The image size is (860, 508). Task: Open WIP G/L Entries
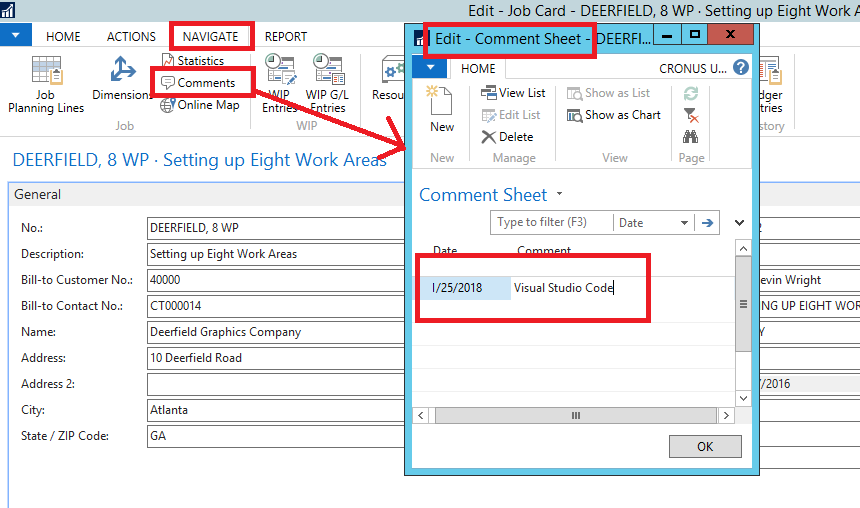[327, 84]
